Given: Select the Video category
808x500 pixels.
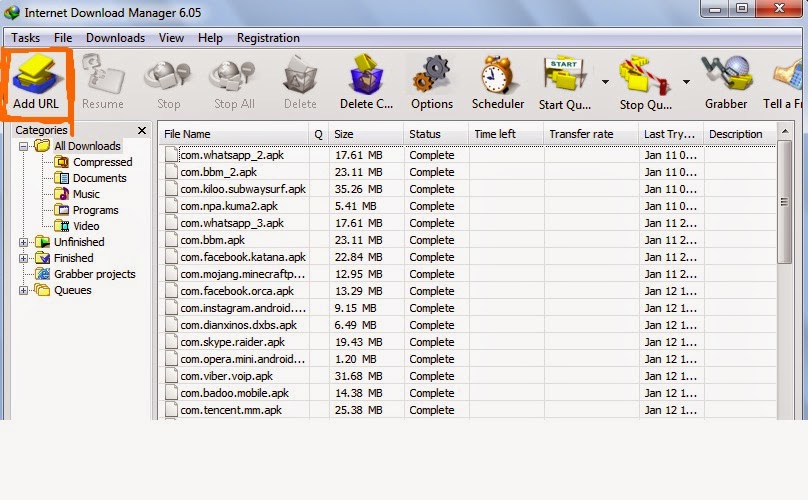Looking at the screenshot, I should [86, 226].
